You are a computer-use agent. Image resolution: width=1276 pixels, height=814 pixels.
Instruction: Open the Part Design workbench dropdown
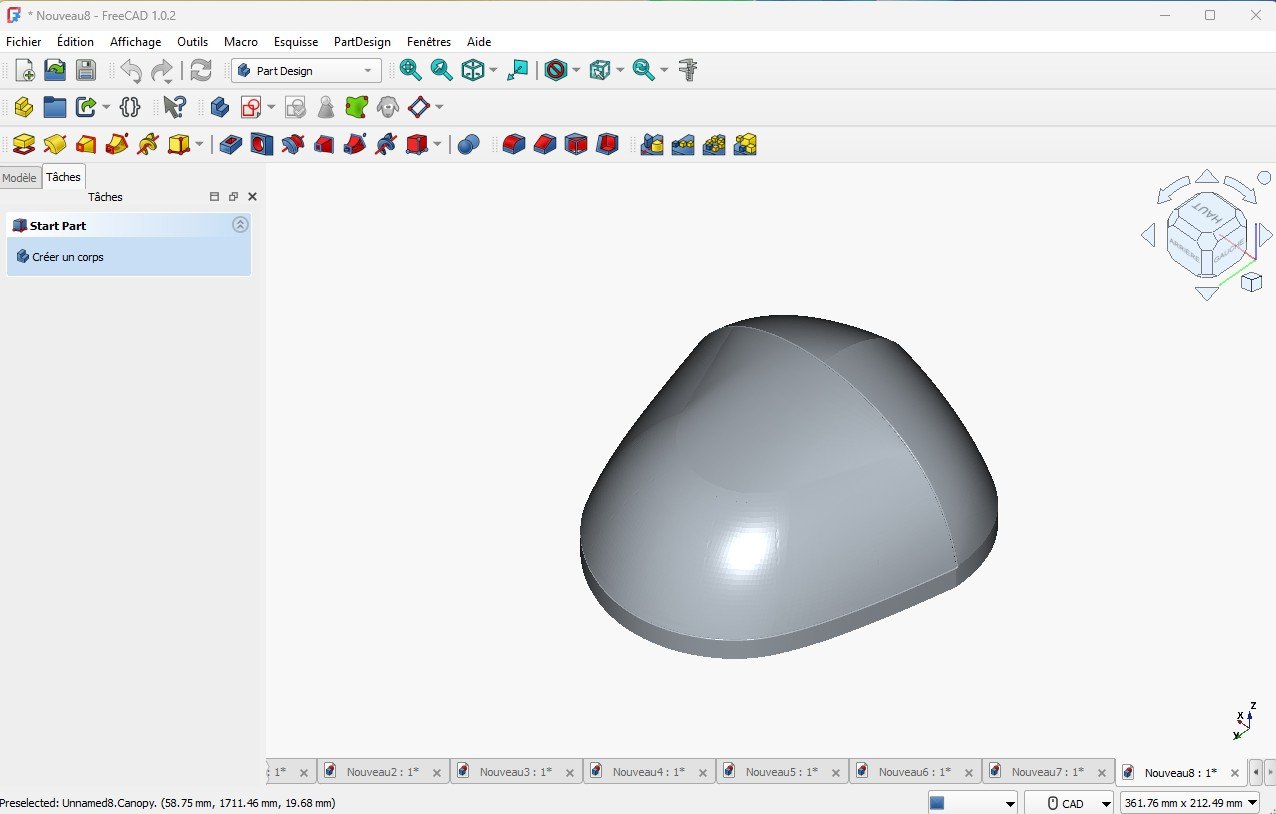pos(306,70)
